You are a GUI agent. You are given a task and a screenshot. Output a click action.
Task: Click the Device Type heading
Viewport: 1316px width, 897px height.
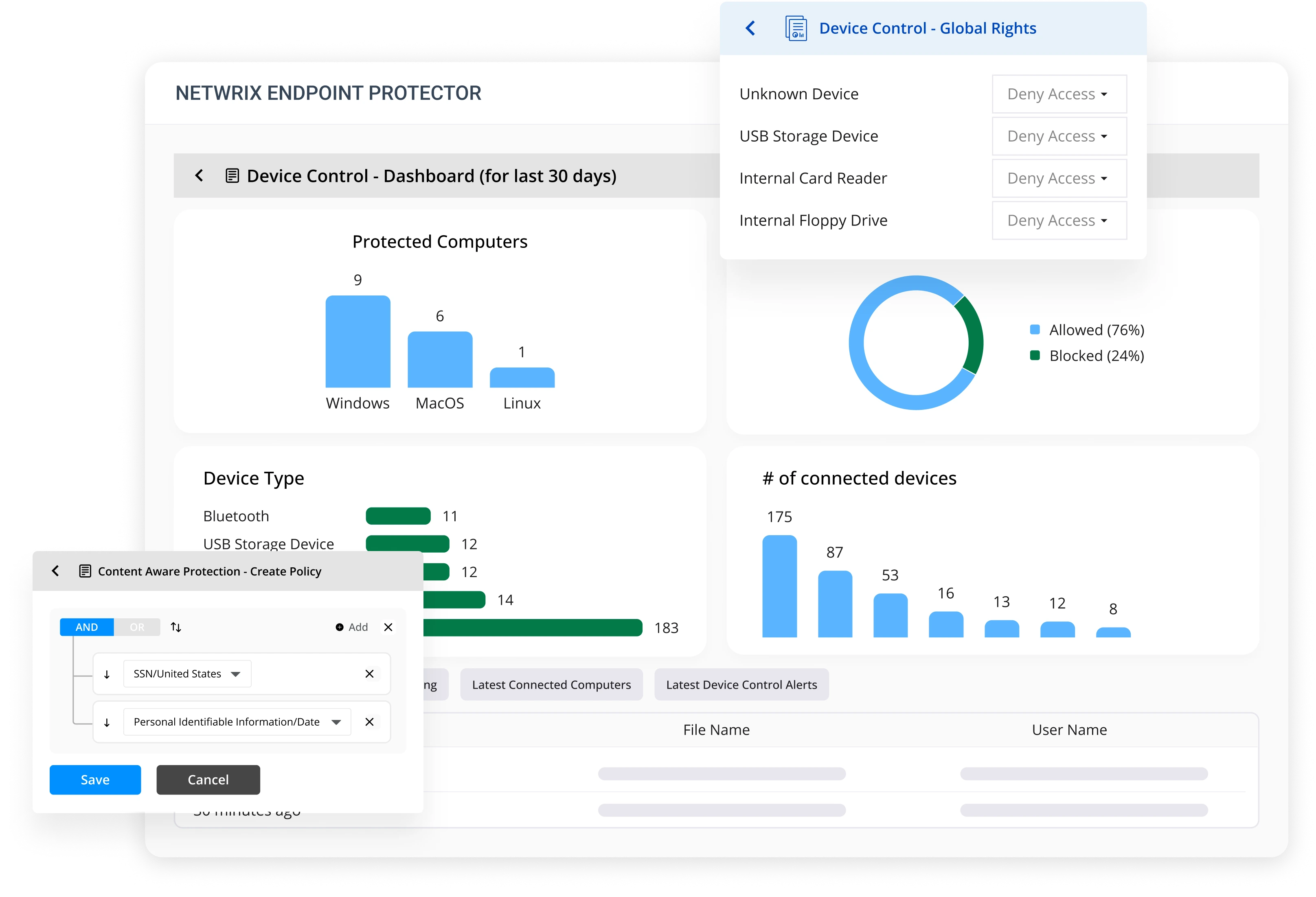click(254, 479)
